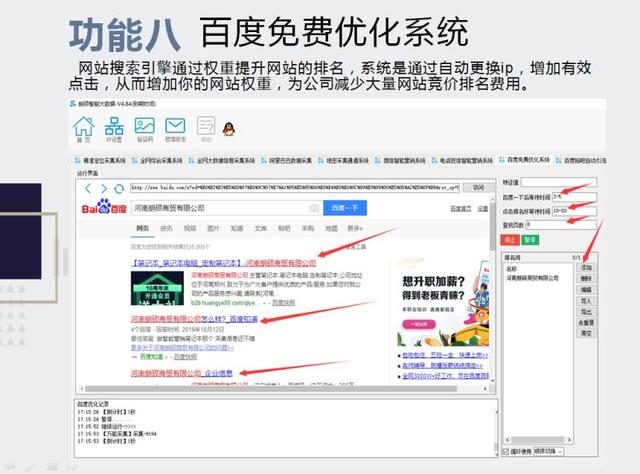Expand the 更多 Baidu category menu
The image size is (640, 474).
click(x=355, y=228)
